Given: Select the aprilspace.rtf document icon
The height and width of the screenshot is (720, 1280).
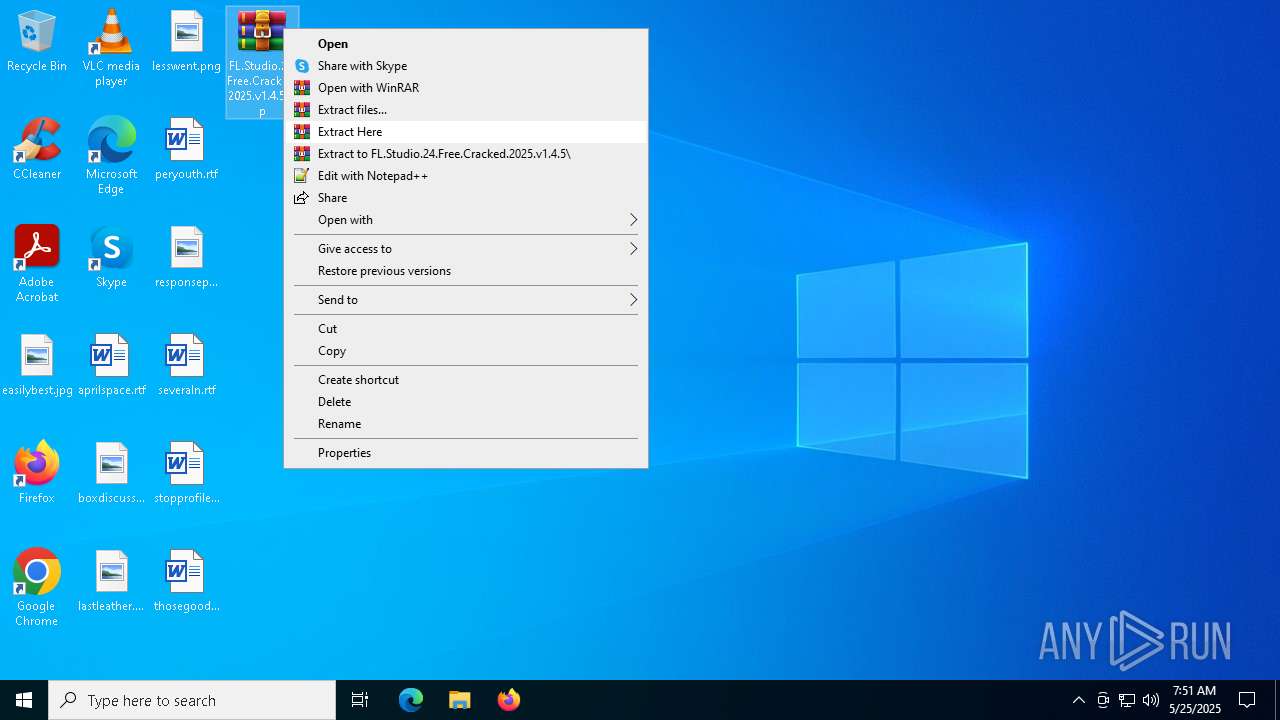Looking at the screenshot, I should tap(111, 365).
